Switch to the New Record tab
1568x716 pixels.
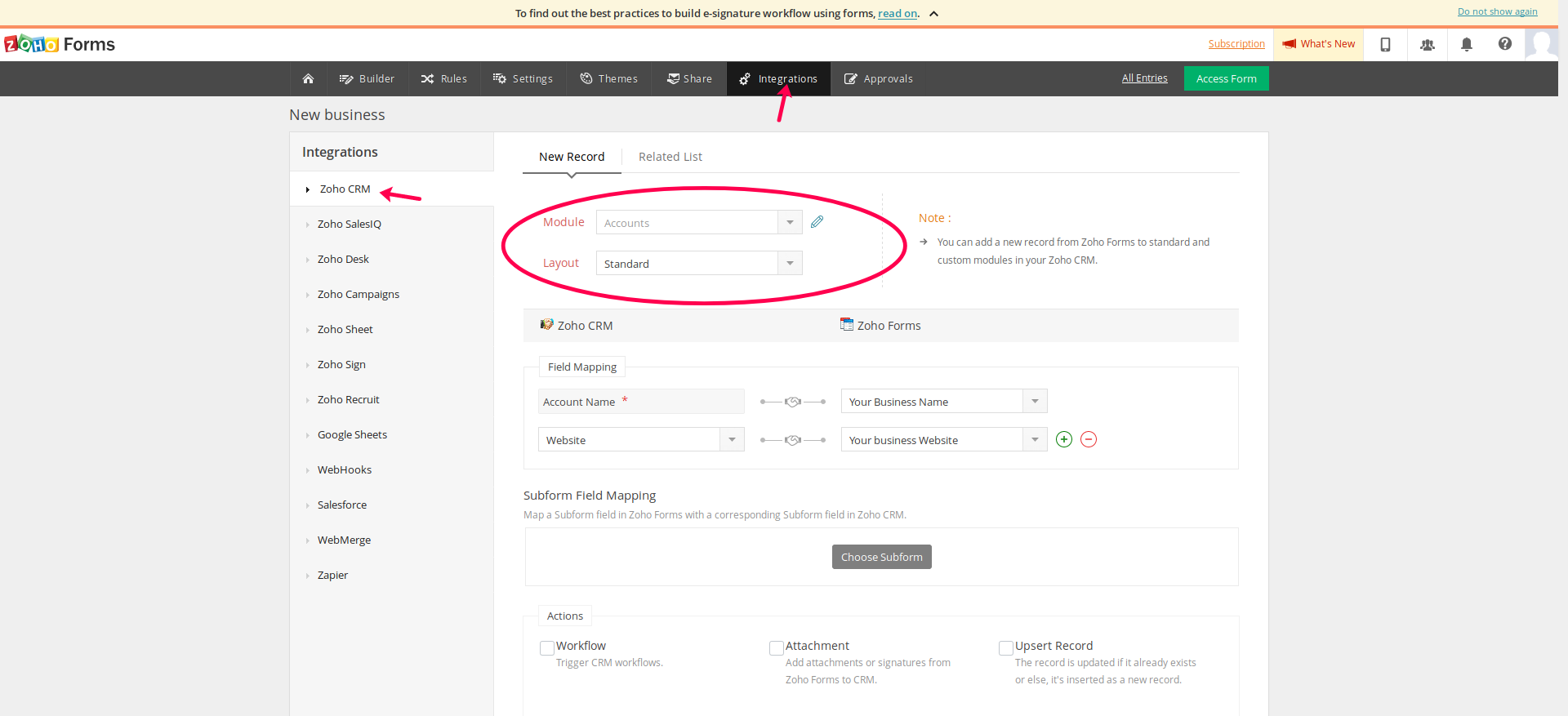pyautogui.click(x=572, y=157)
